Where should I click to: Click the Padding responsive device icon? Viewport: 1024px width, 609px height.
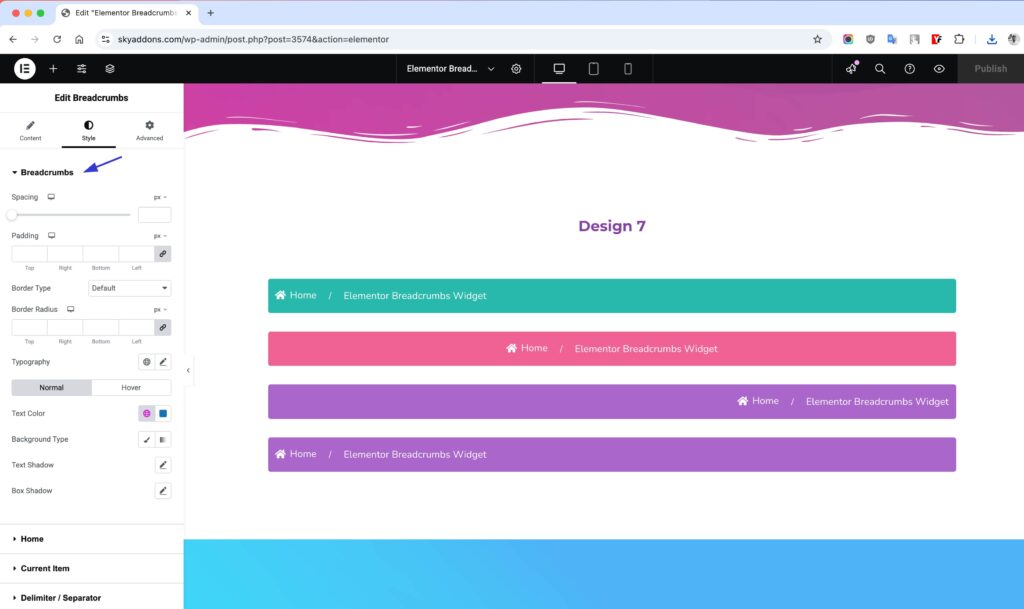(52, 236)
